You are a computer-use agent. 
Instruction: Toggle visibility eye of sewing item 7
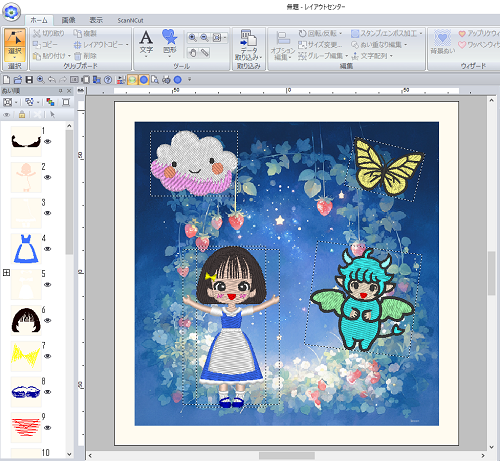pyautogui.click(x=48, y=356)
